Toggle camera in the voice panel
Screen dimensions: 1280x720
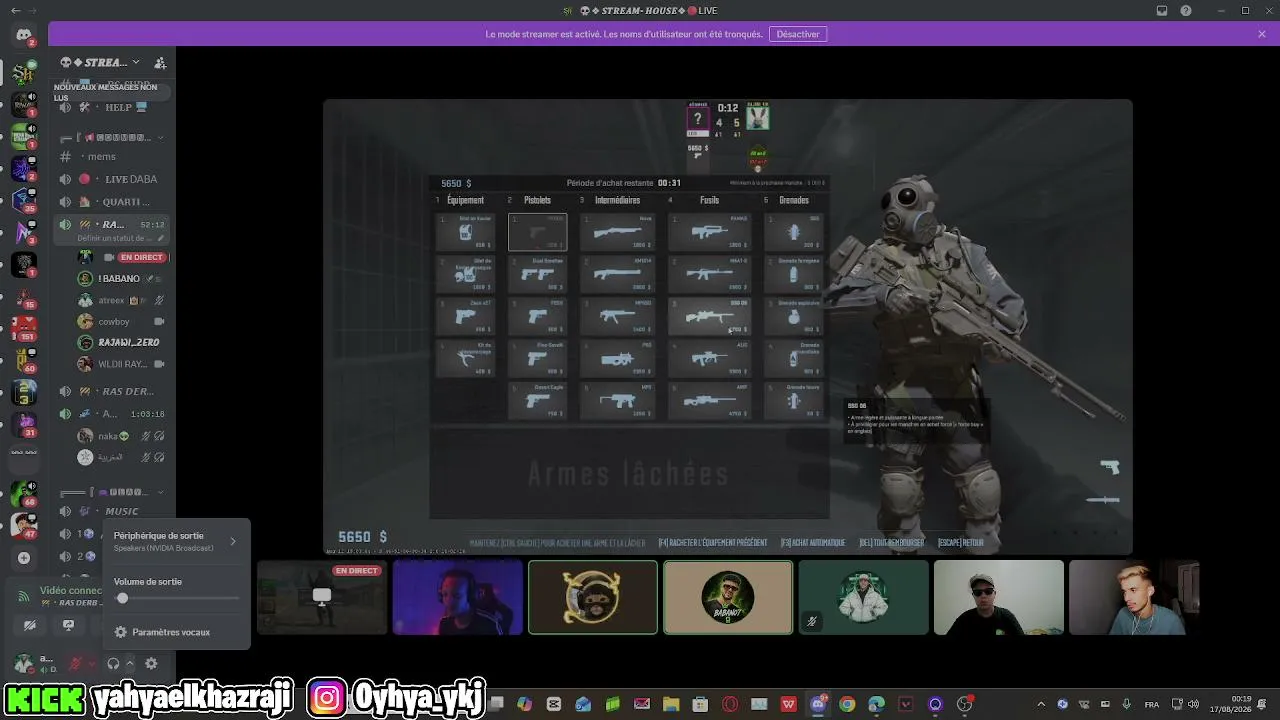[30, 625]
